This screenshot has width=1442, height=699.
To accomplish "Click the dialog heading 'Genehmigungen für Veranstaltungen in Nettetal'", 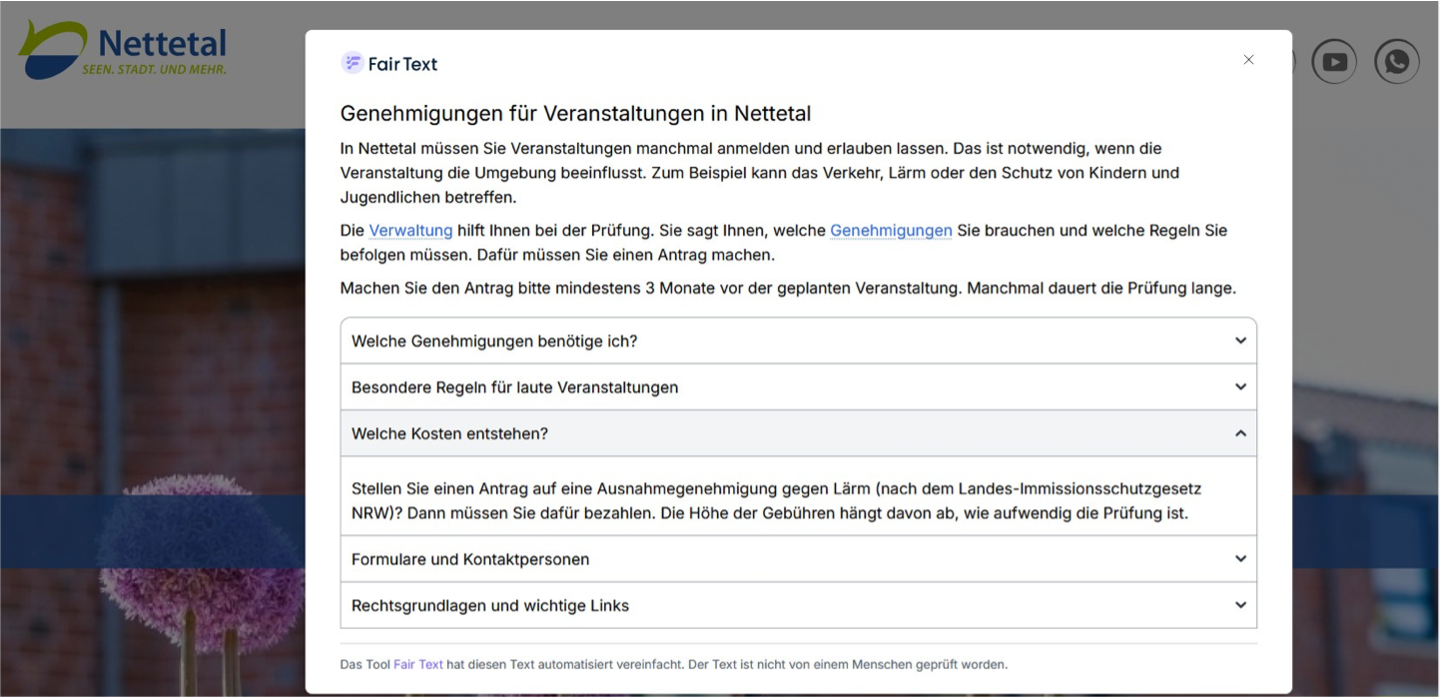I will [x=575, y=113].
